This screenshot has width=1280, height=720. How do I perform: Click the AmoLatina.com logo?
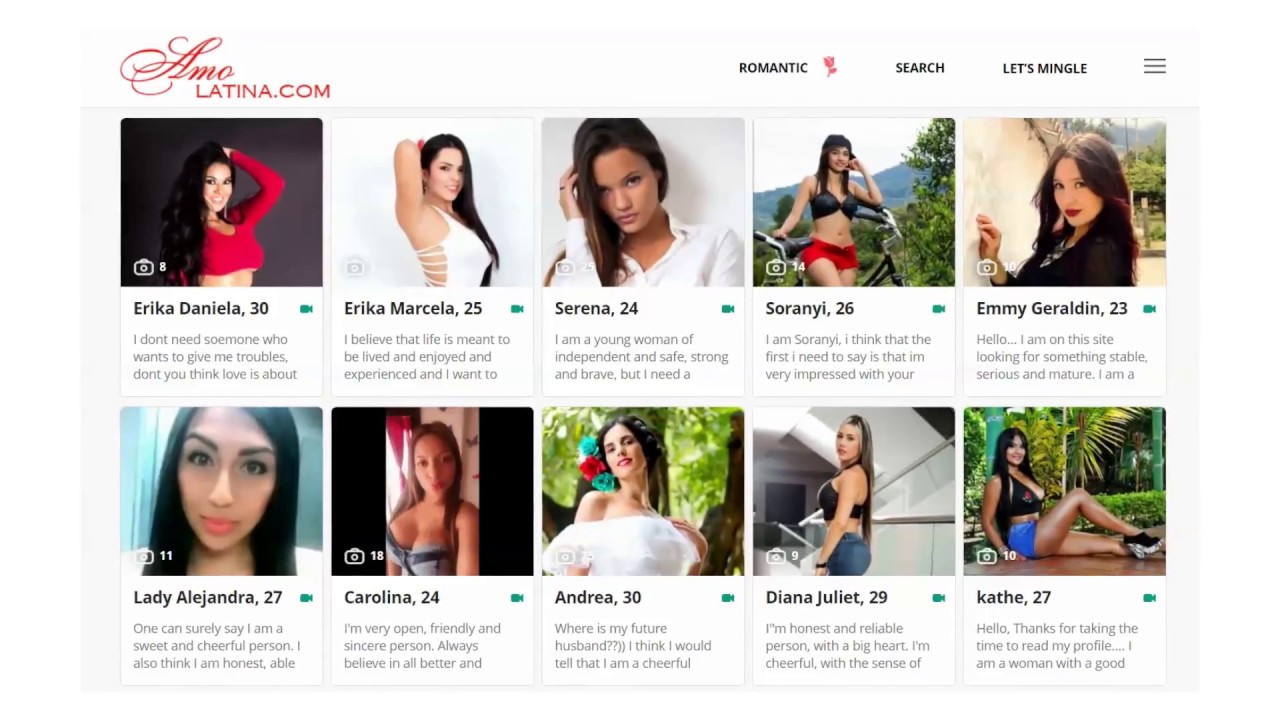[225, 68]
